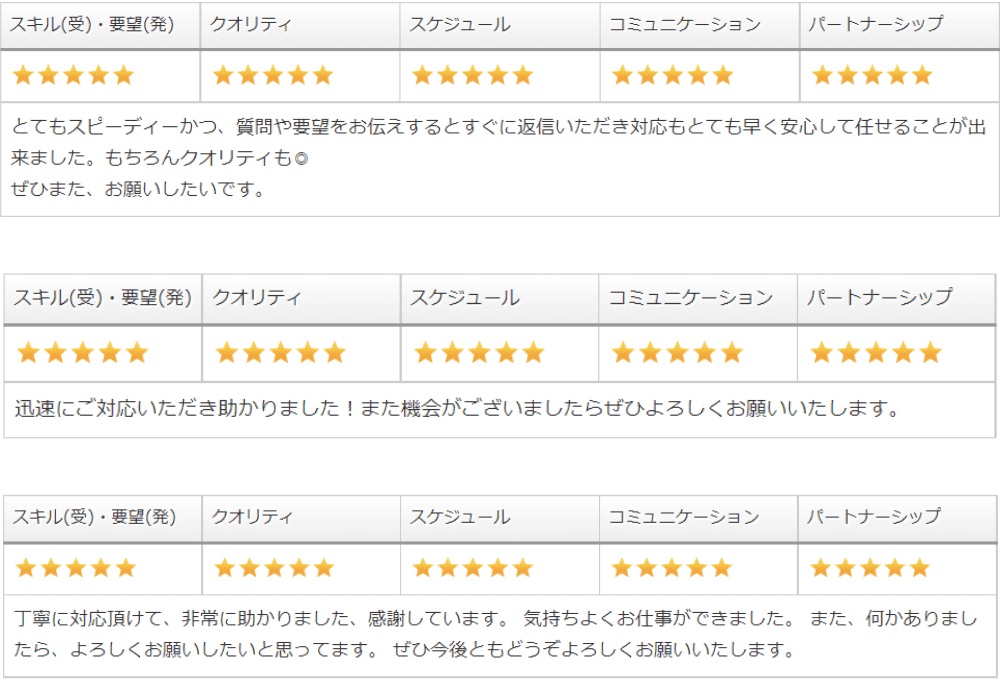This screenshot has height=681, width=1000.
Task: Select the second review's パートナーシップ header
Action: (x=880, y=297)
